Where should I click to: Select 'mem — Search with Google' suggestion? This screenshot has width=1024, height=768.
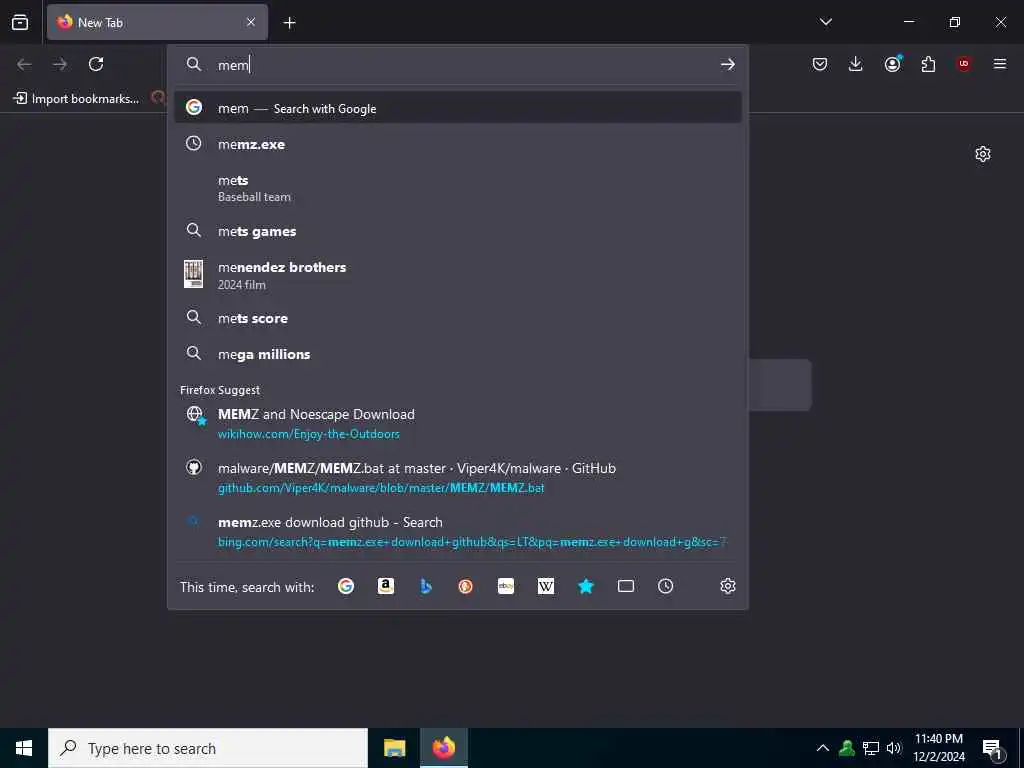458,108
